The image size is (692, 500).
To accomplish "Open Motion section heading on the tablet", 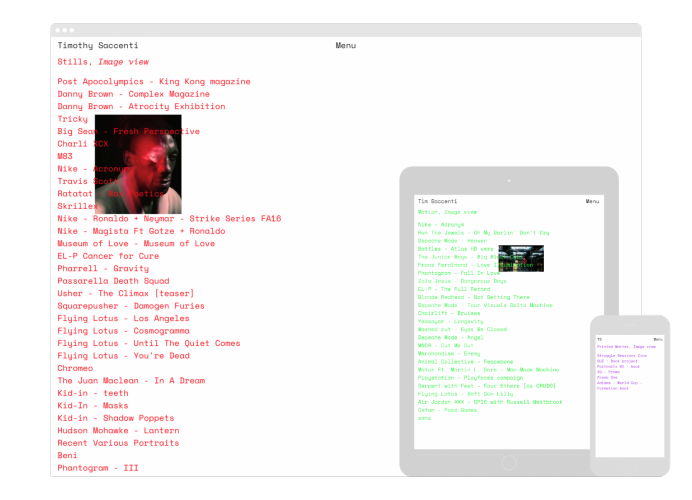I will [x=429, y=212].
